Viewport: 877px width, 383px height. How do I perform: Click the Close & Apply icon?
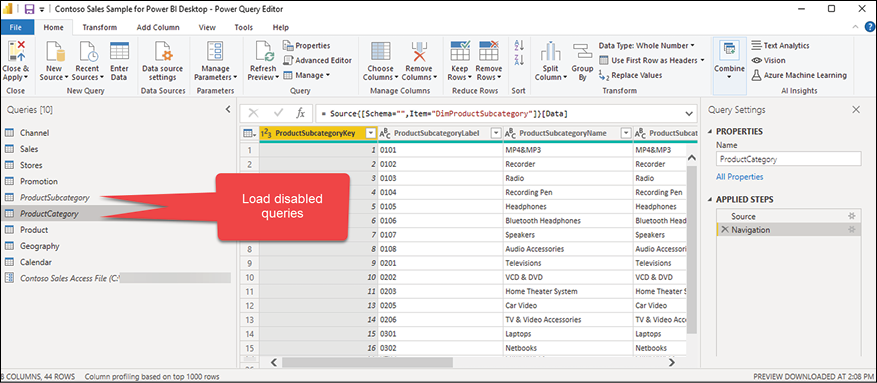click(x=16, y=51)
